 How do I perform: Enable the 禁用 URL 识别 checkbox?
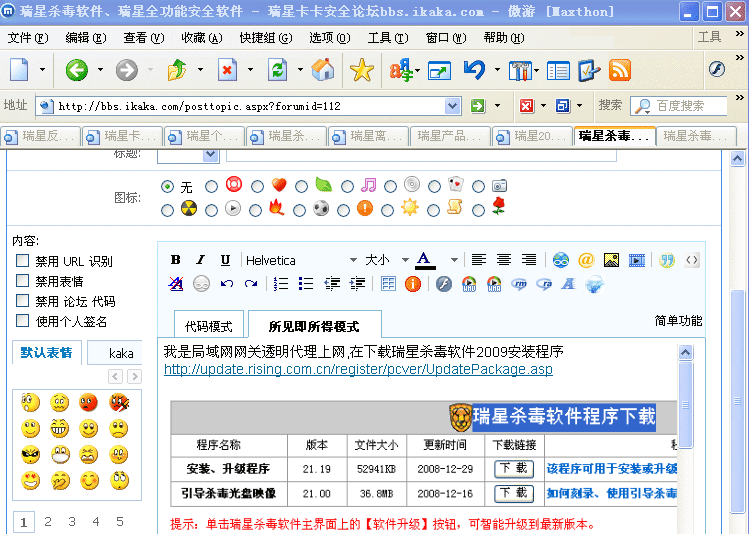[22, 261]
